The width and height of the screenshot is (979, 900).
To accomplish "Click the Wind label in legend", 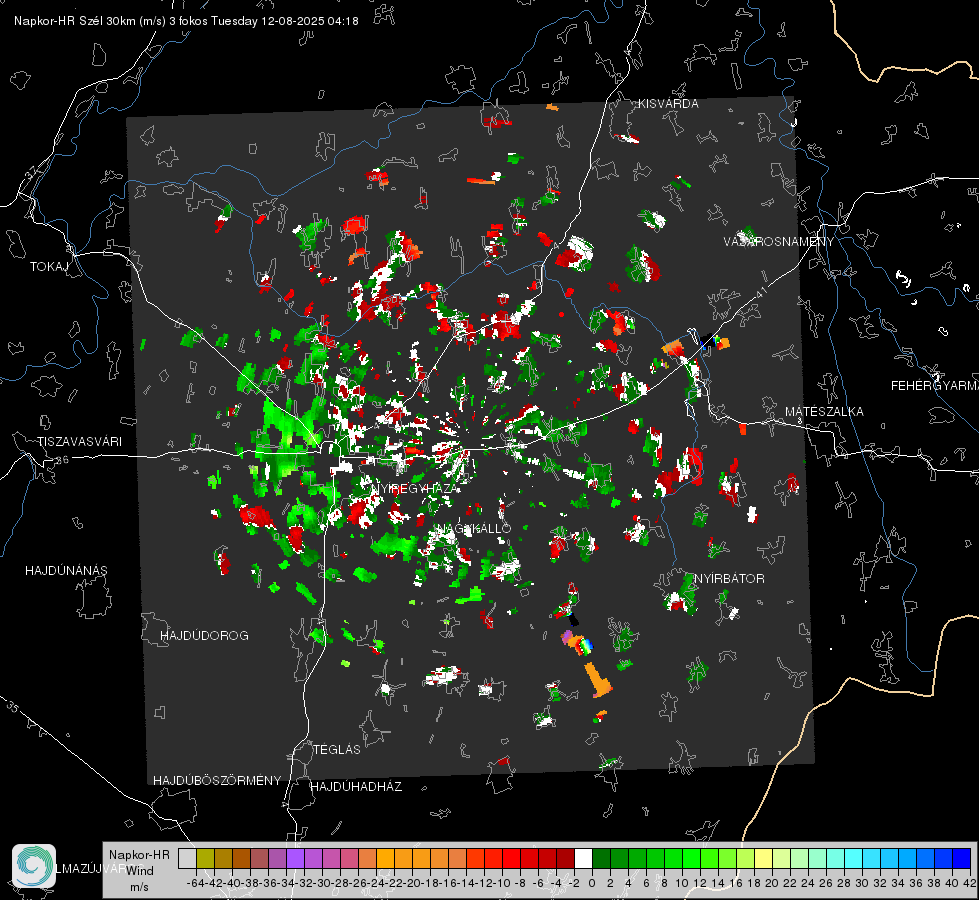I will tap(140, 871).
